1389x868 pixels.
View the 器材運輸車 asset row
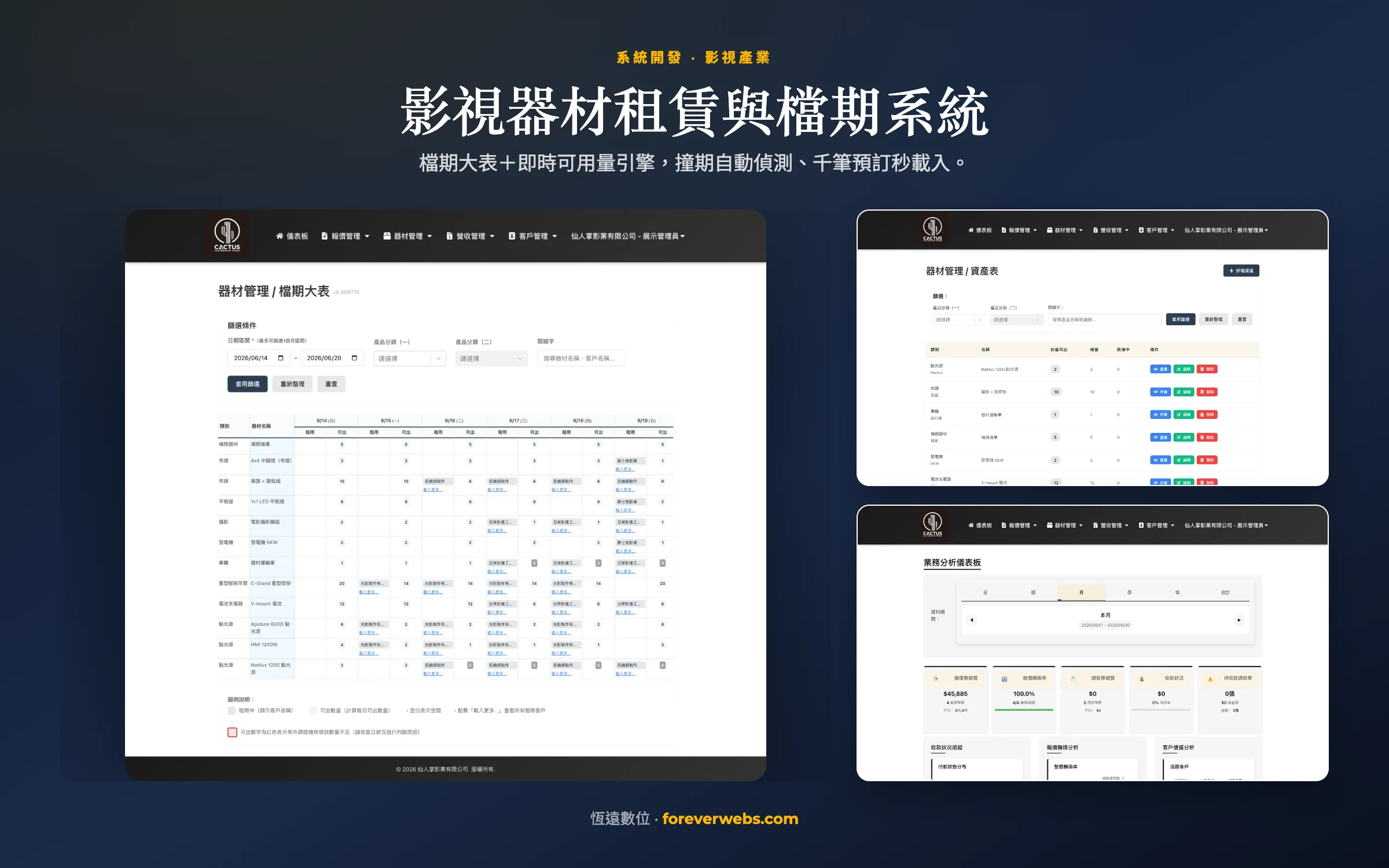pyautogui.click(x=1160, y=414)
